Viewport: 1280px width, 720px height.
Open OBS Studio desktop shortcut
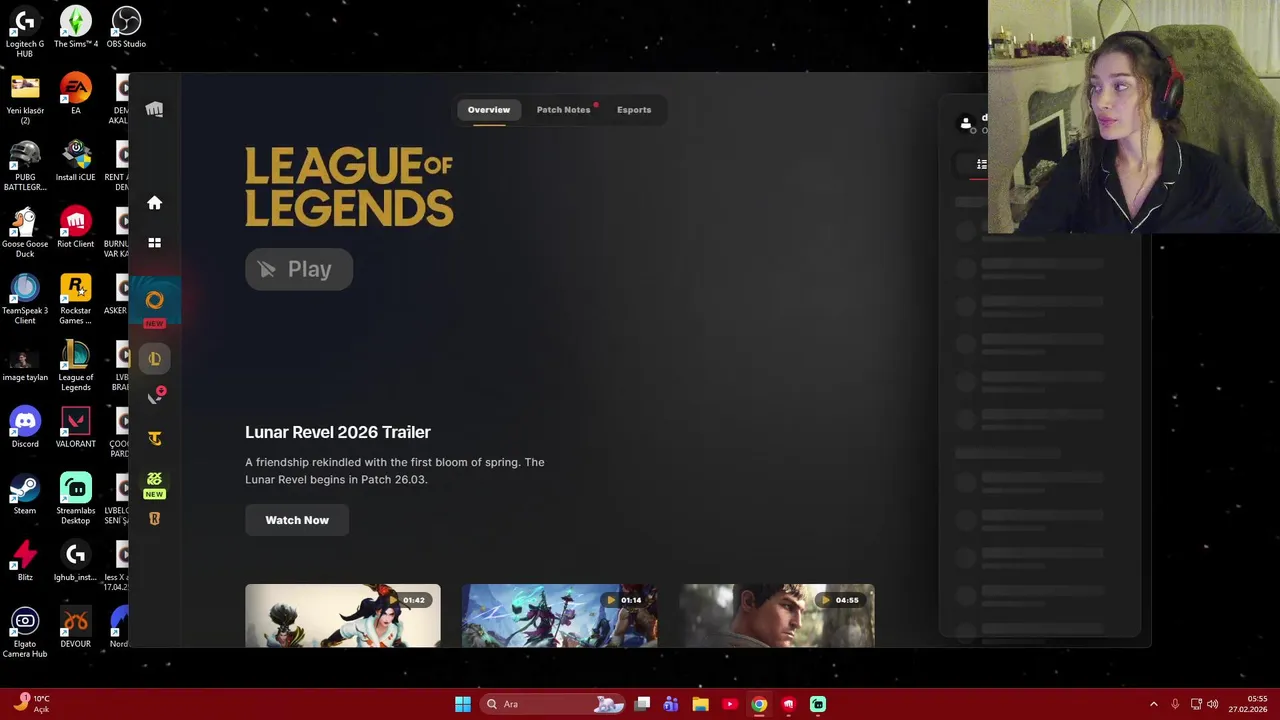[x=126, y=28]
